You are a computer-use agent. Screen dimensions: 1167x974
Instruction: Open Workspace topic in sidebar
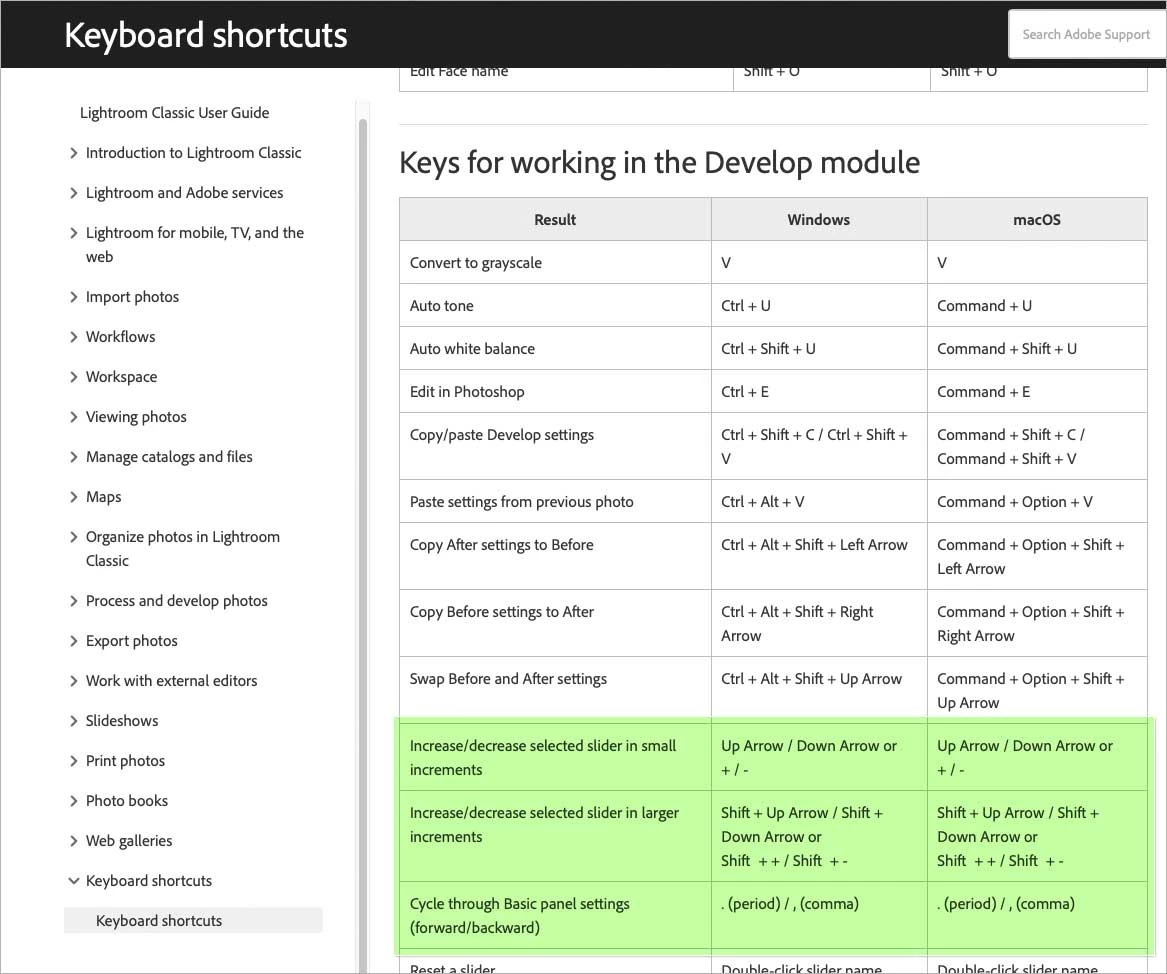click(121, 377)
